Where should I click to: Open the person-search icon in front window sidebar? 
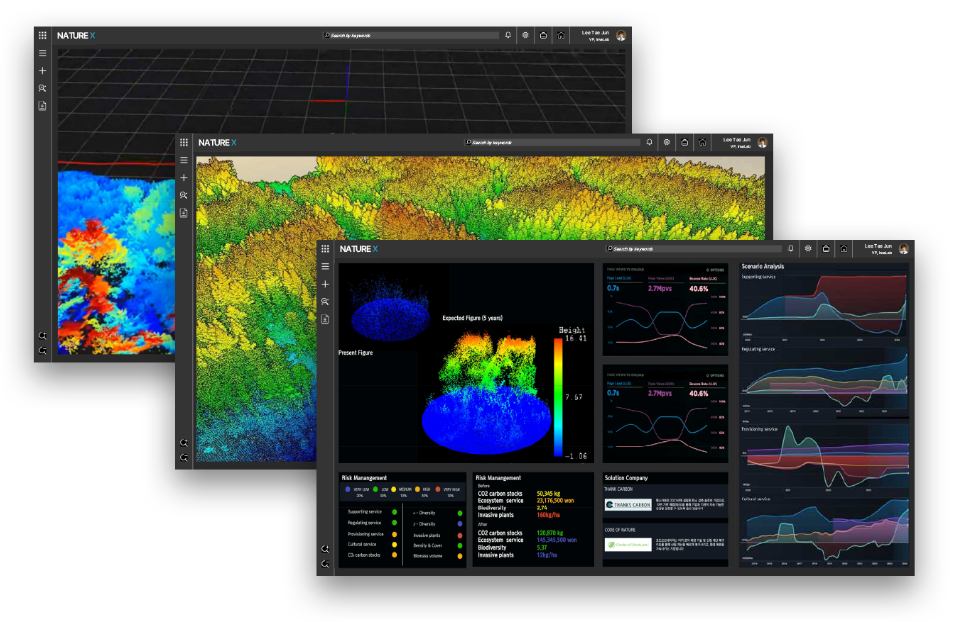(325, 302)
